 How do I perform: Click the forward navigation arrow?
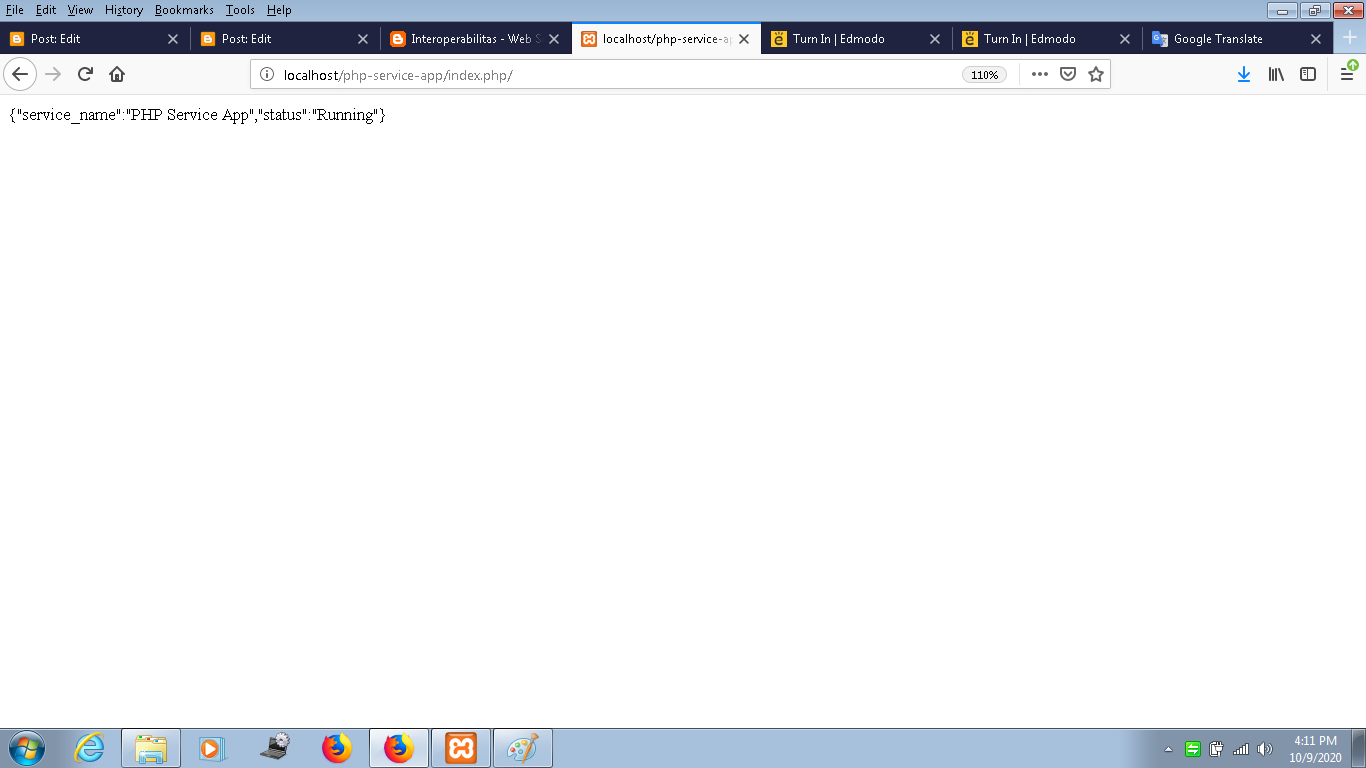click(54, 74)
